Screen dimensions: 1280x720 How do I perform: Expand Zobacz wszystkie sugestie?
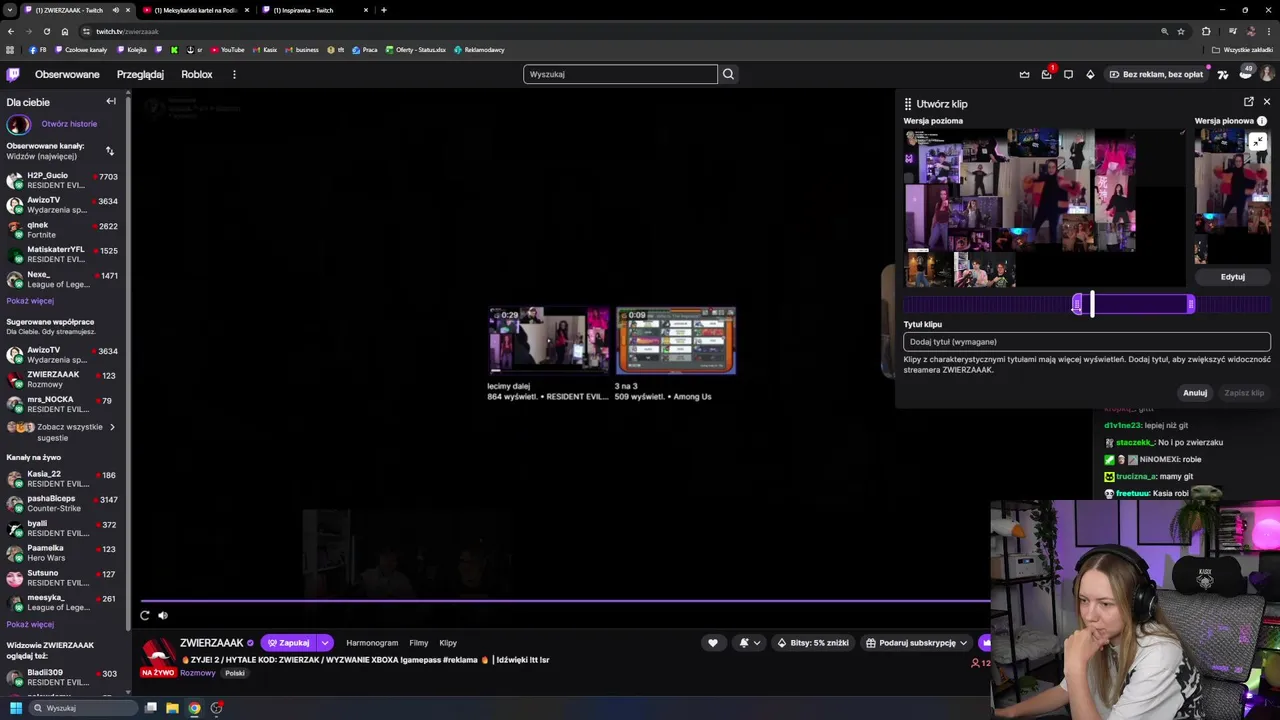[64, 432]
